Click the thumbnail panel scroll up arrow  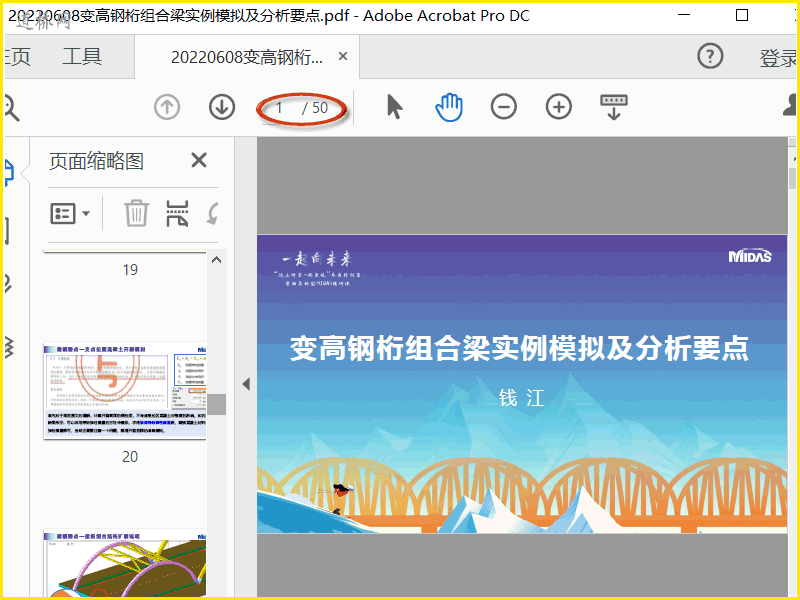[x=216, y=260]
